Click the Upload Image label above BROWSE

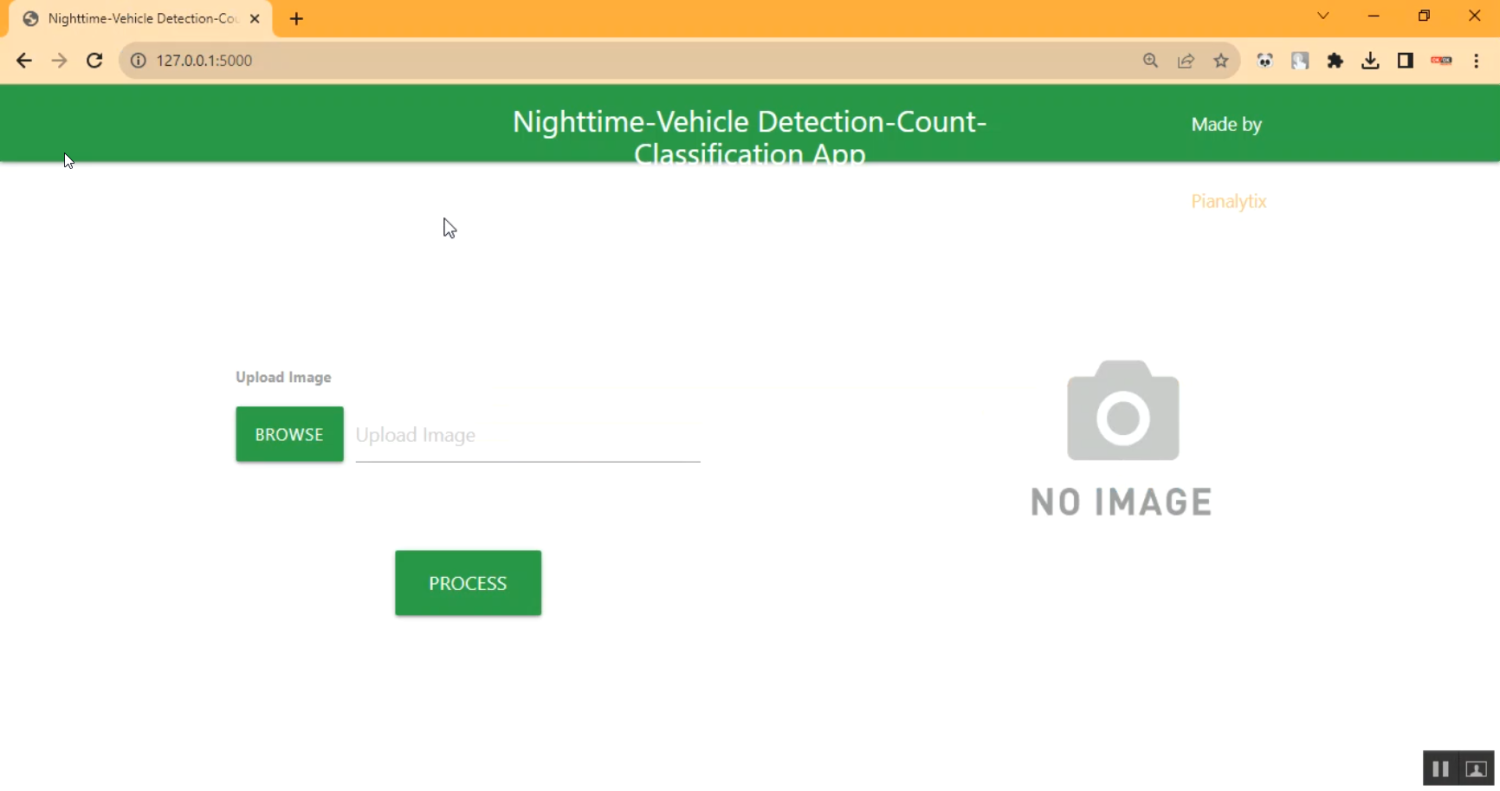(x=283, y=377)
